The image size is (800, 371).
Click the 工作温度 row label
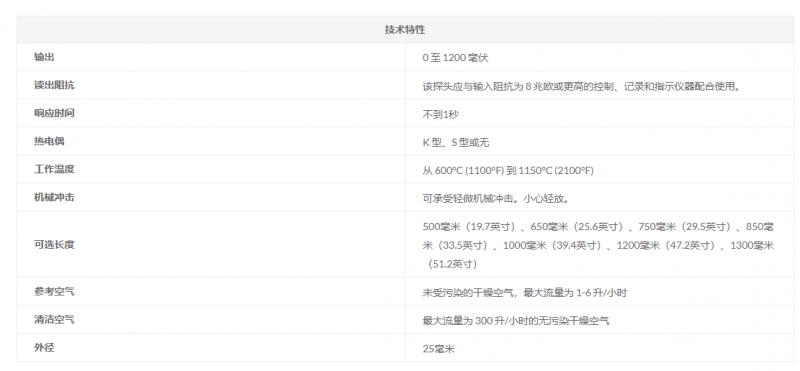[54, 169]
